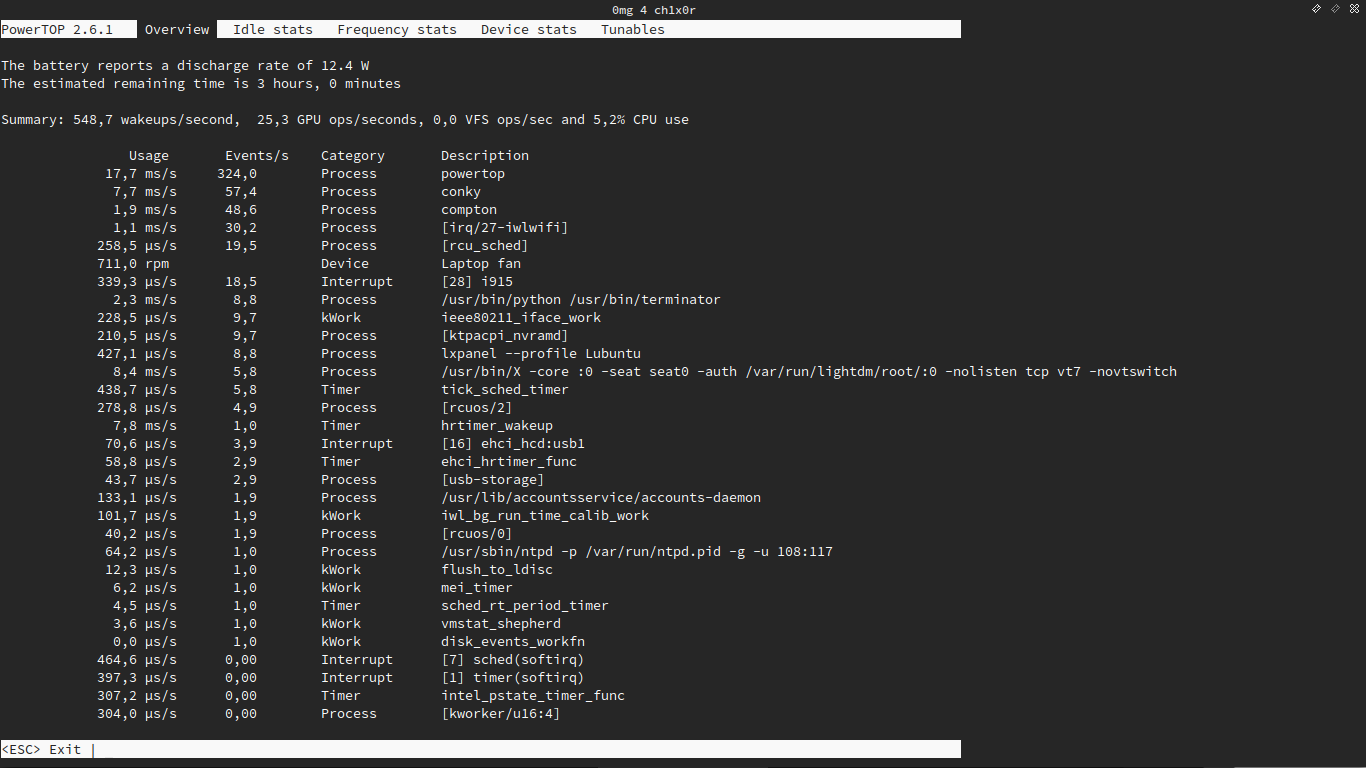Select the iwl_bg_run_time_calib_work description
This screenshot has width=1366, height=768.
coord(545,515)
